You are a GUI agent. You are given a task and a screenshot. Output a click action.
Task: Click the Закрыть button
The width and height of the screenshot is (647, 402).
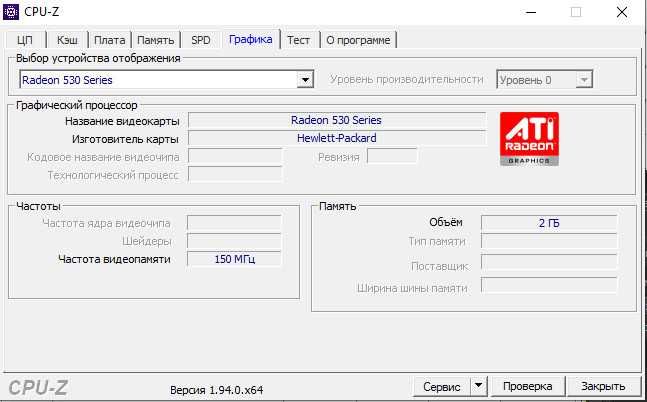[603, 387]
